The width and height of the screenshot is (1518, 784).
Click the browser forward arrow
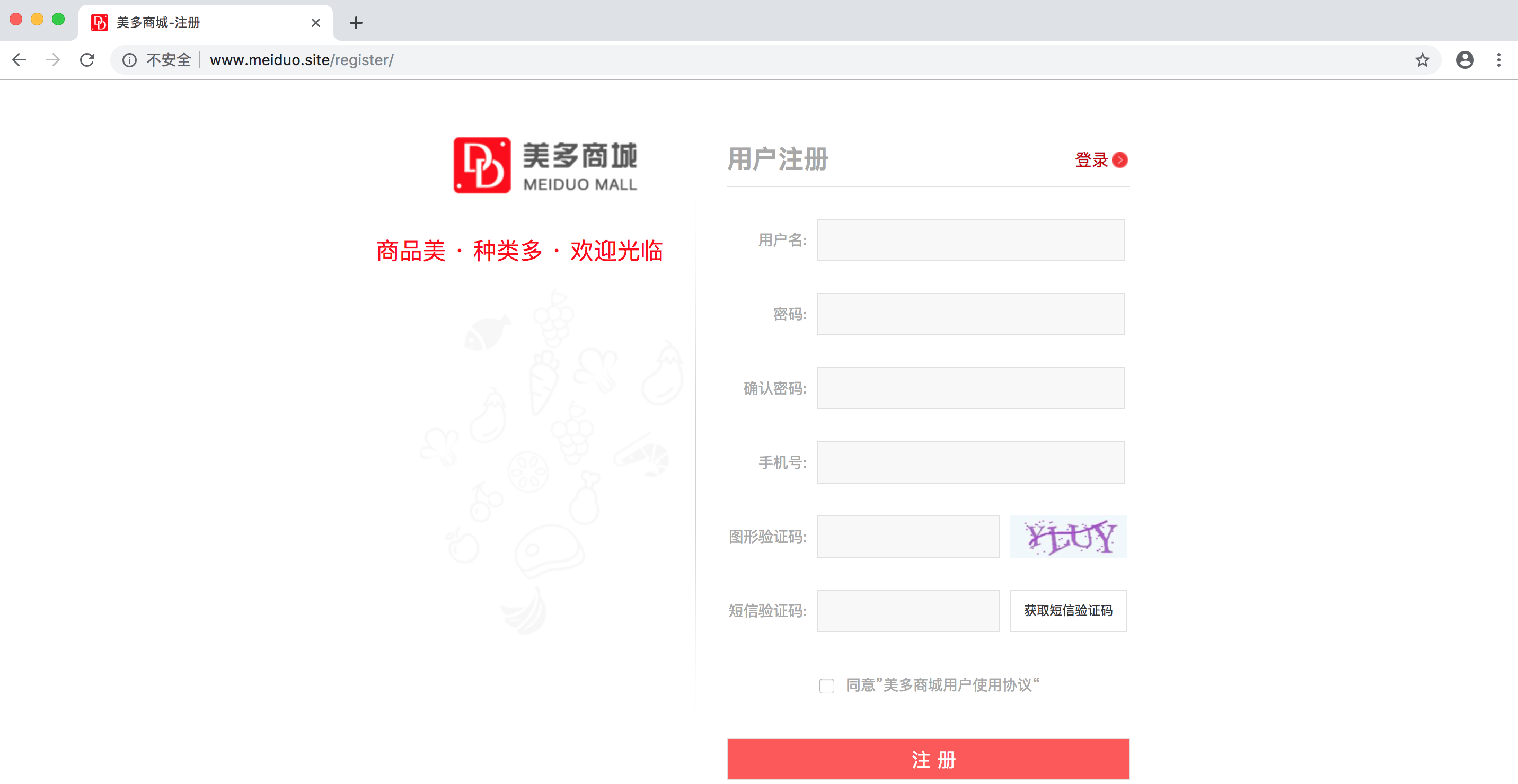tap(53, 59)
